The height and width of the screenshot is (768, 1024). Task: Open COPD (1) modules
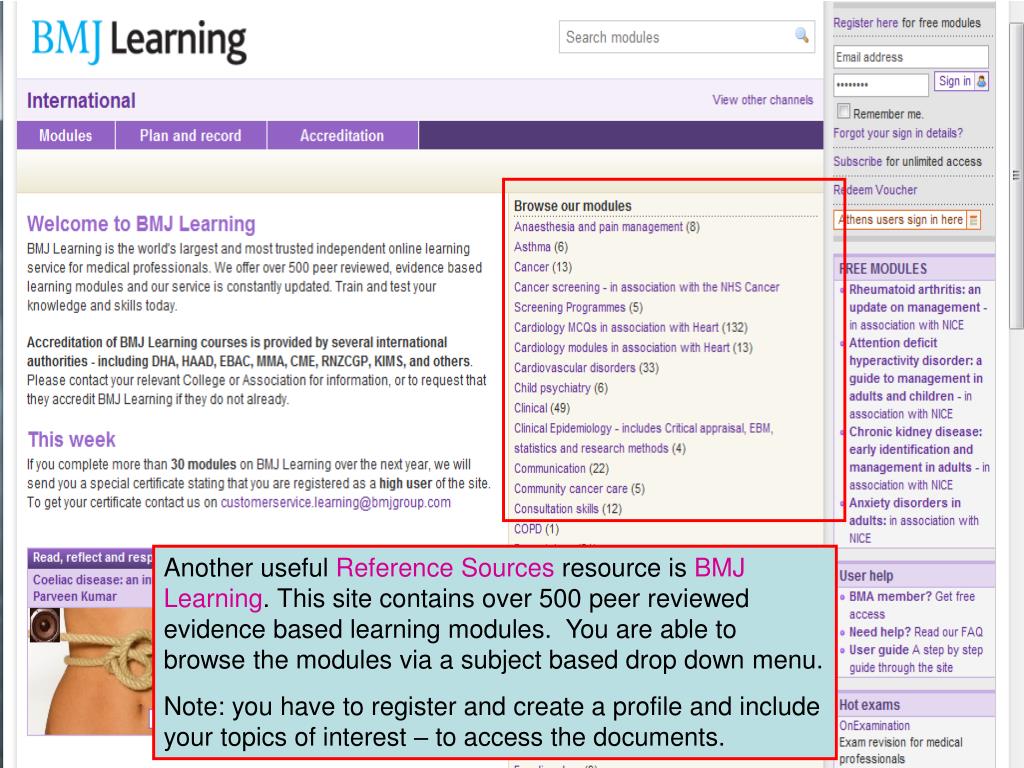pos(536,529)
